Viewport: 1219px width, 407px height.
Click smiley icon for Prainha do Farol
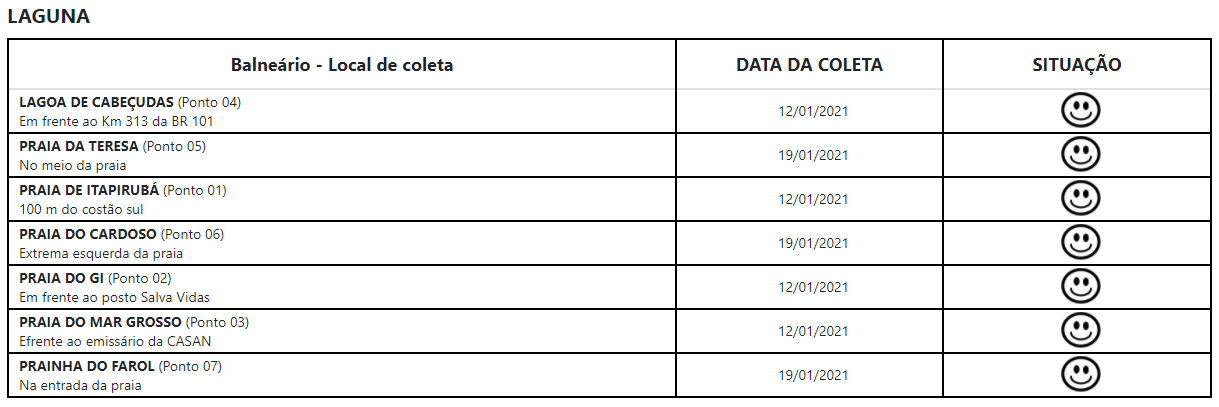1079,374
